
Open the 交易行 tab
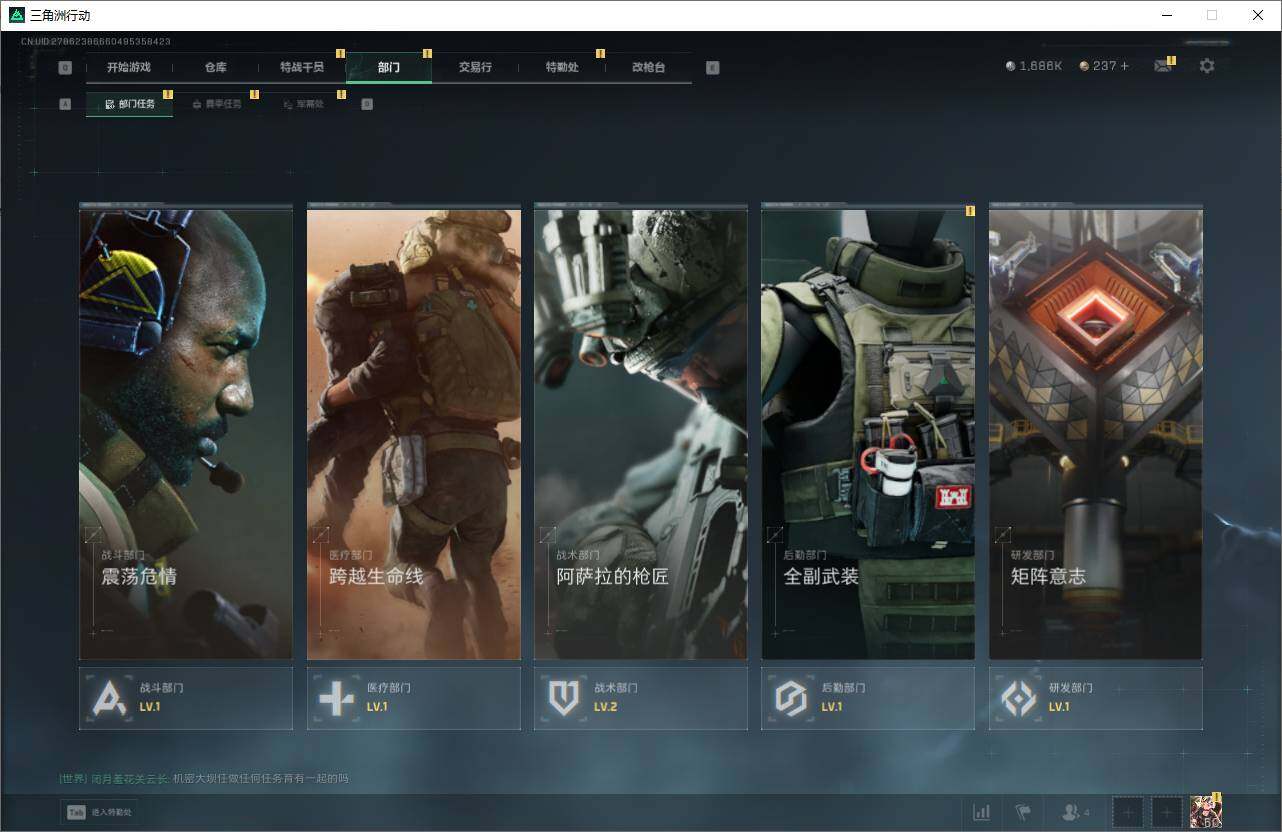tap(475, 67)
